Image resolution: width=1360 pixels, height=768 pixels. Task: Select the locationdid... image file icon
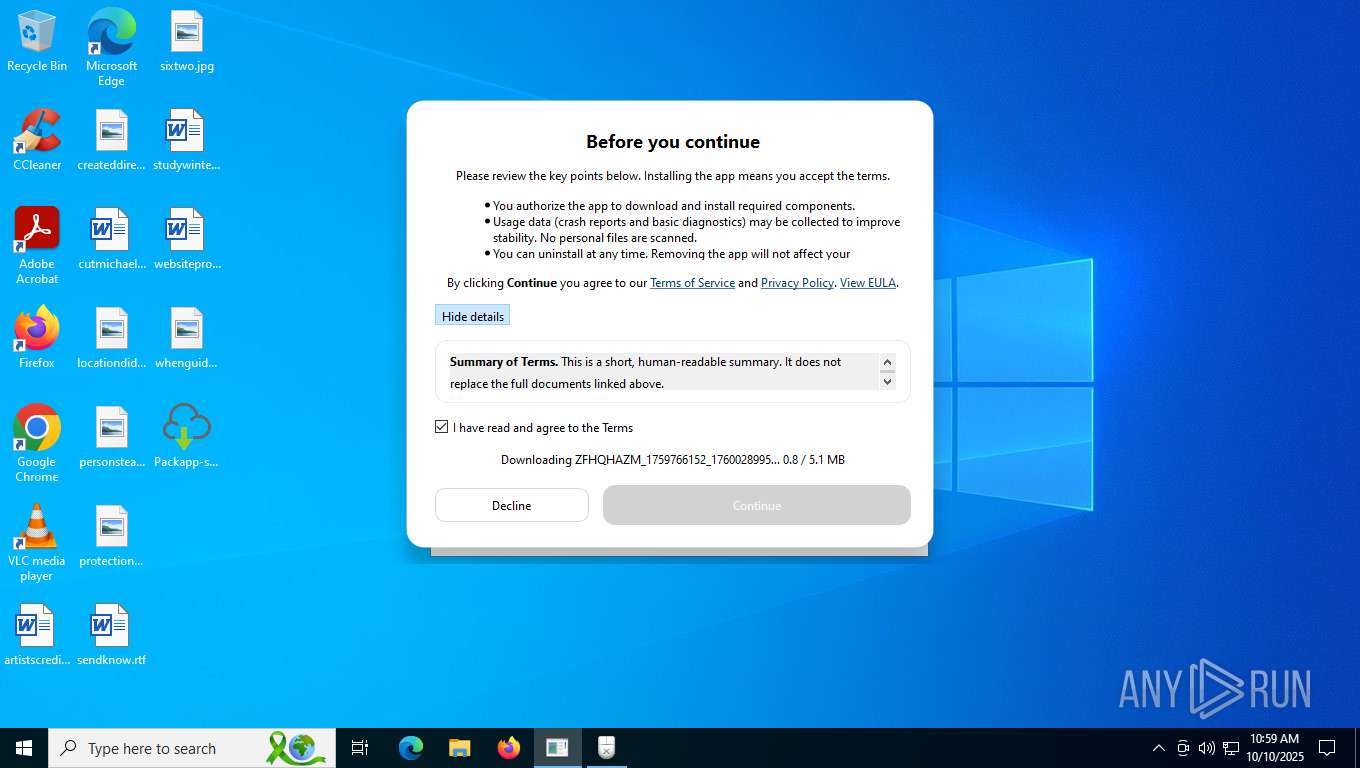[111, 339]
